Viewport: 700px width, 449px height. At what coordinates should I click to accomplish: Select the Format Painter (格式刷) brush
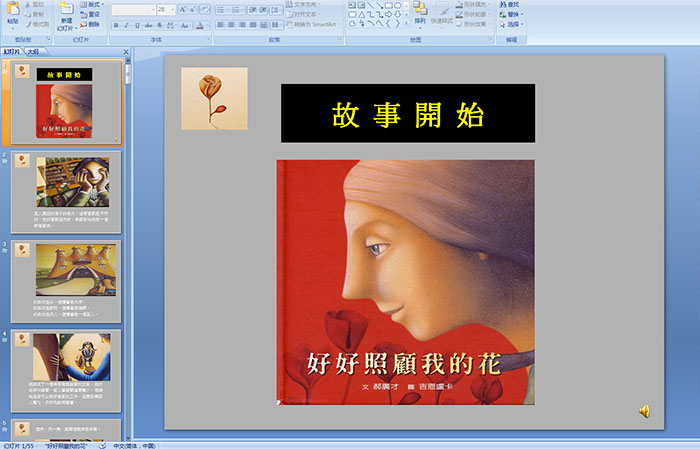(28, 24)
